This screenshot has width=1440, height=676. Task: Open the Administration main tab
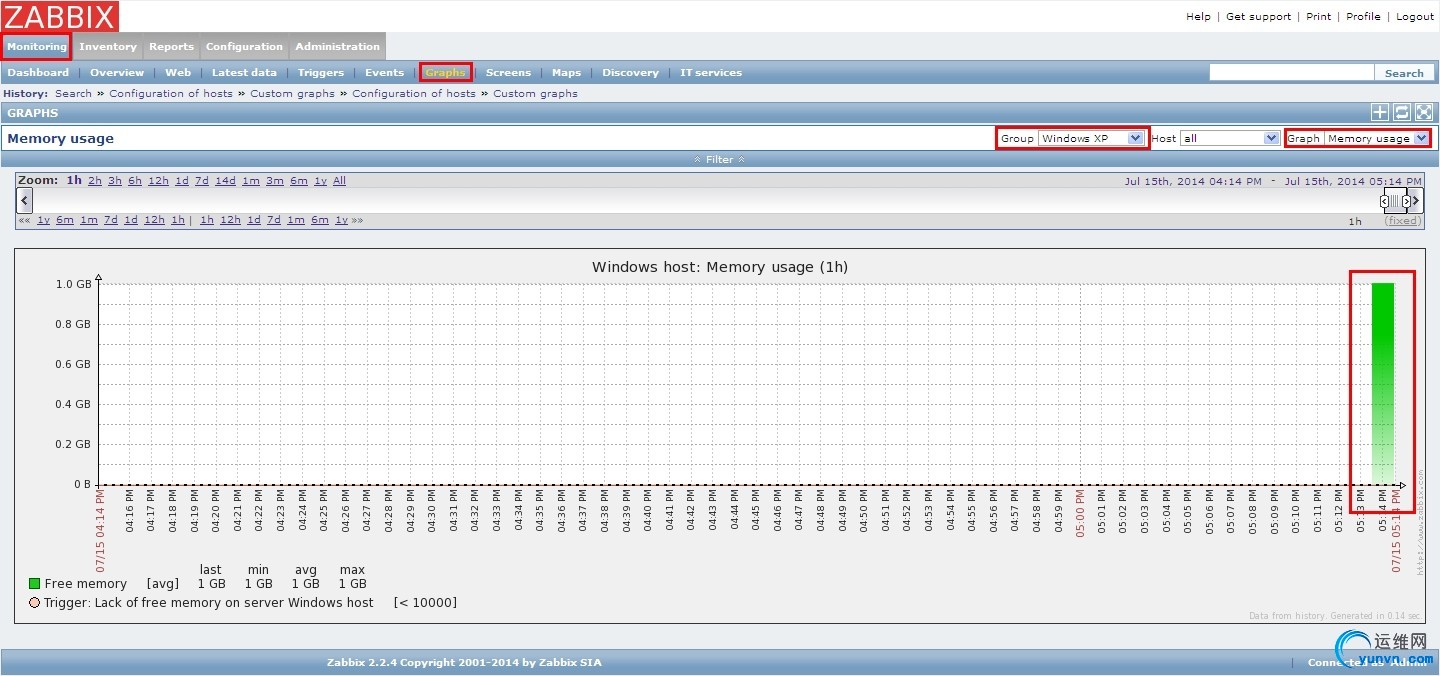point(337,46)
